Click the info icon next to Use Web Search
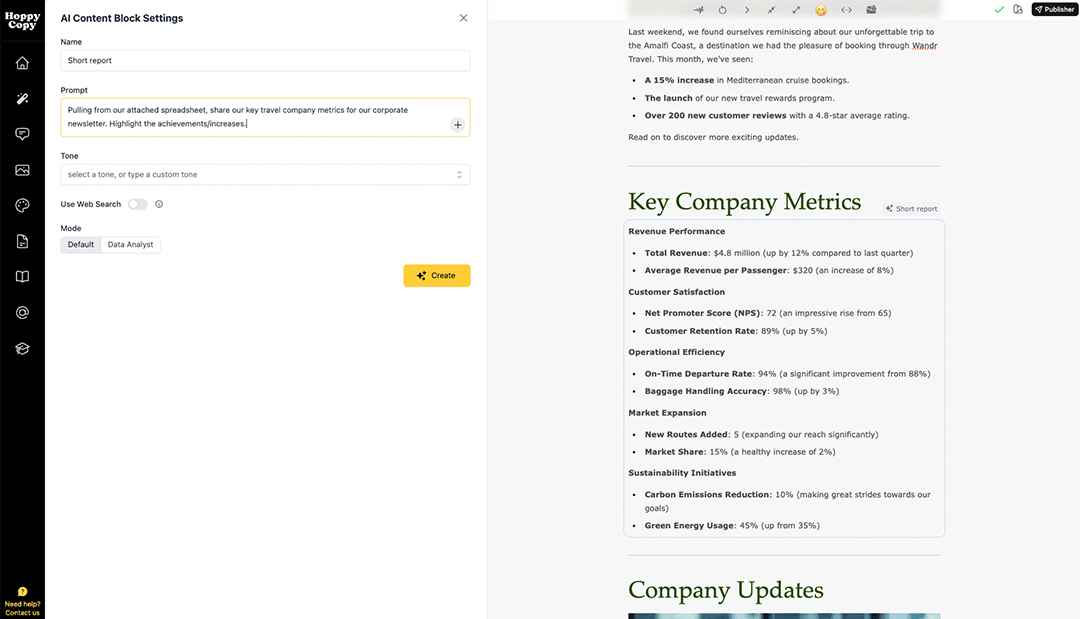Viewport: 1080px width, 619px height. point(159,204)
